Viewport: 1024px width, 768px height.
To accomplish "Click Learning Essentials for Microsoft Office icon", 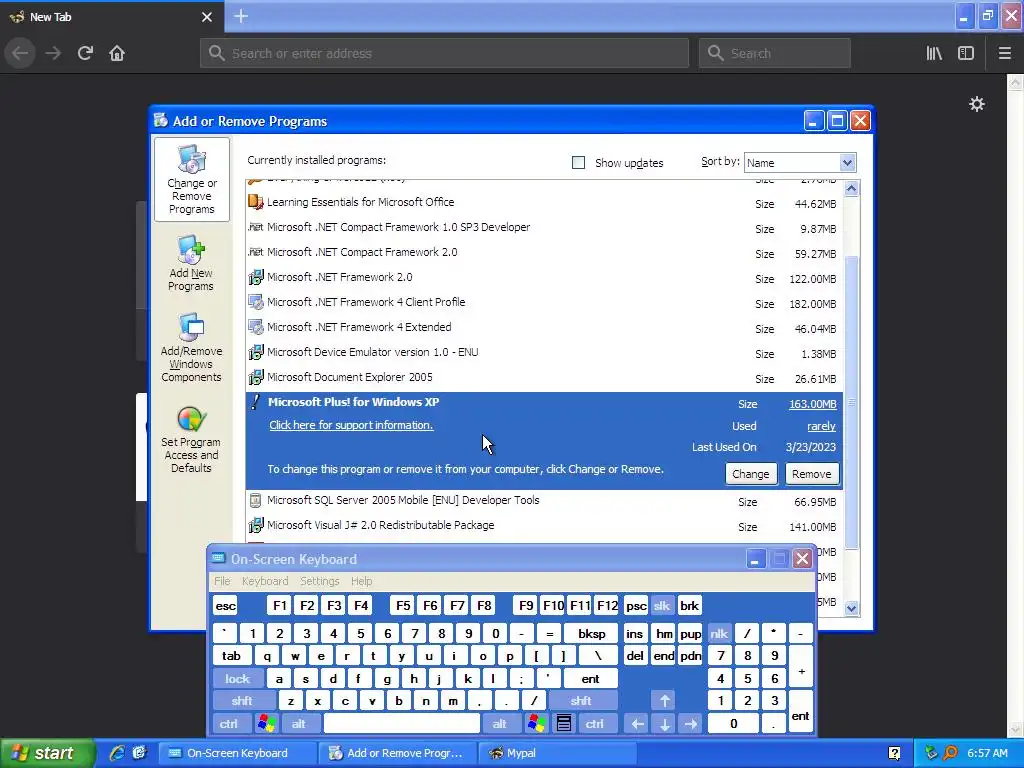I will pyautogui.click(x=255, y=202).
